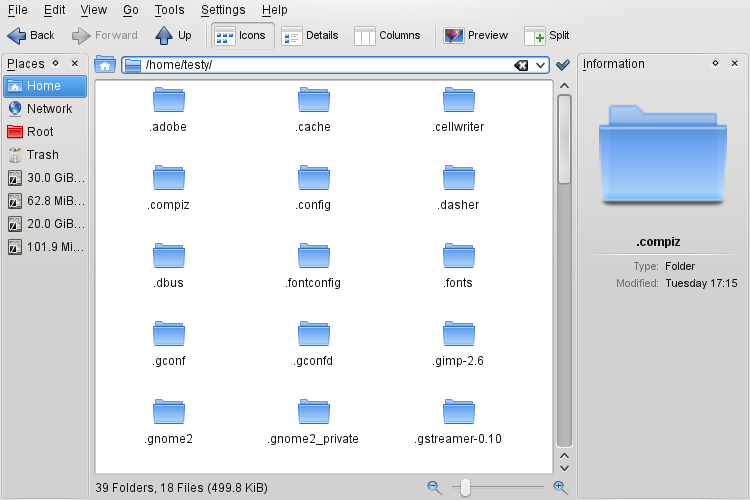Switch to Columns view mode

[x=387, y=36]
